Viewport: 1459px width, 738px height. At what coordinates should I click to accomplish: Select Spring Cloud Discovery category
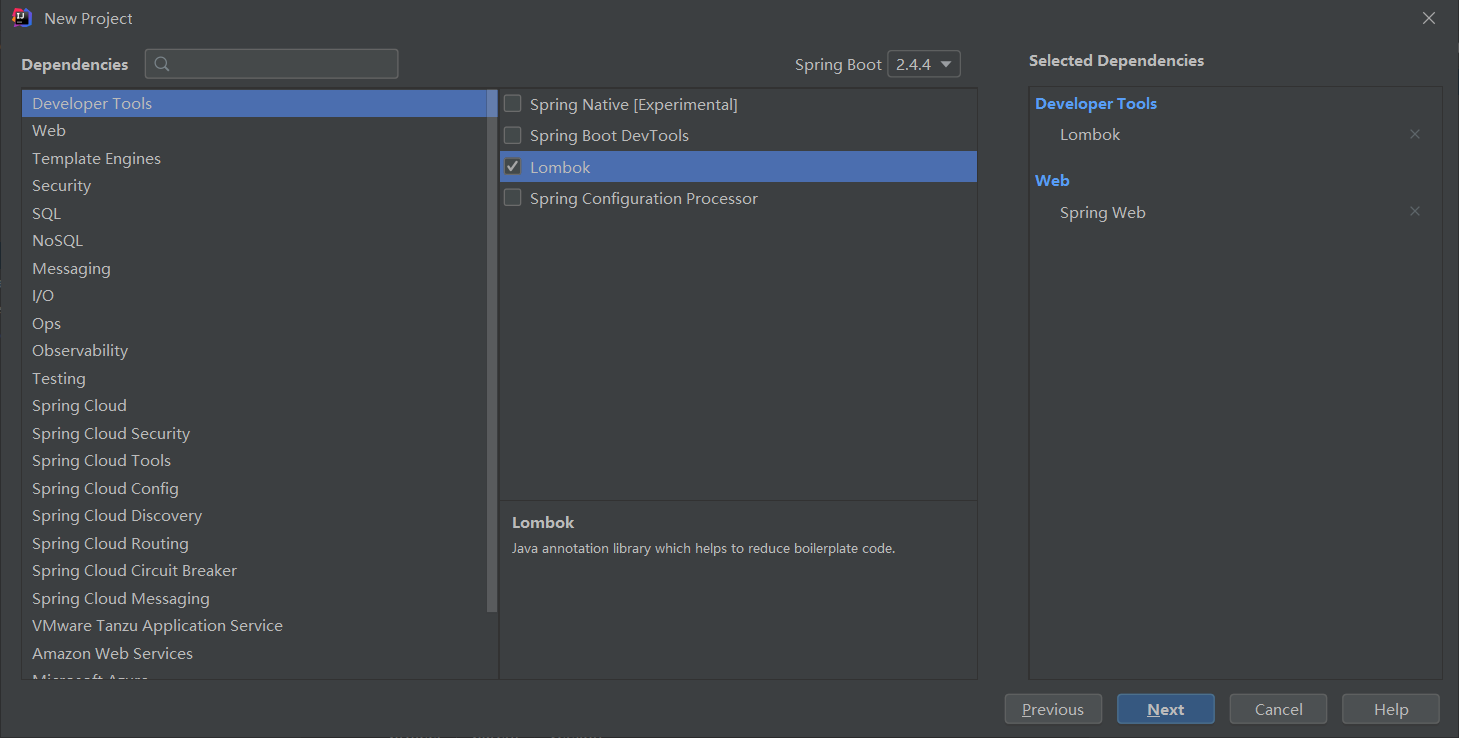tap(117, 516)
